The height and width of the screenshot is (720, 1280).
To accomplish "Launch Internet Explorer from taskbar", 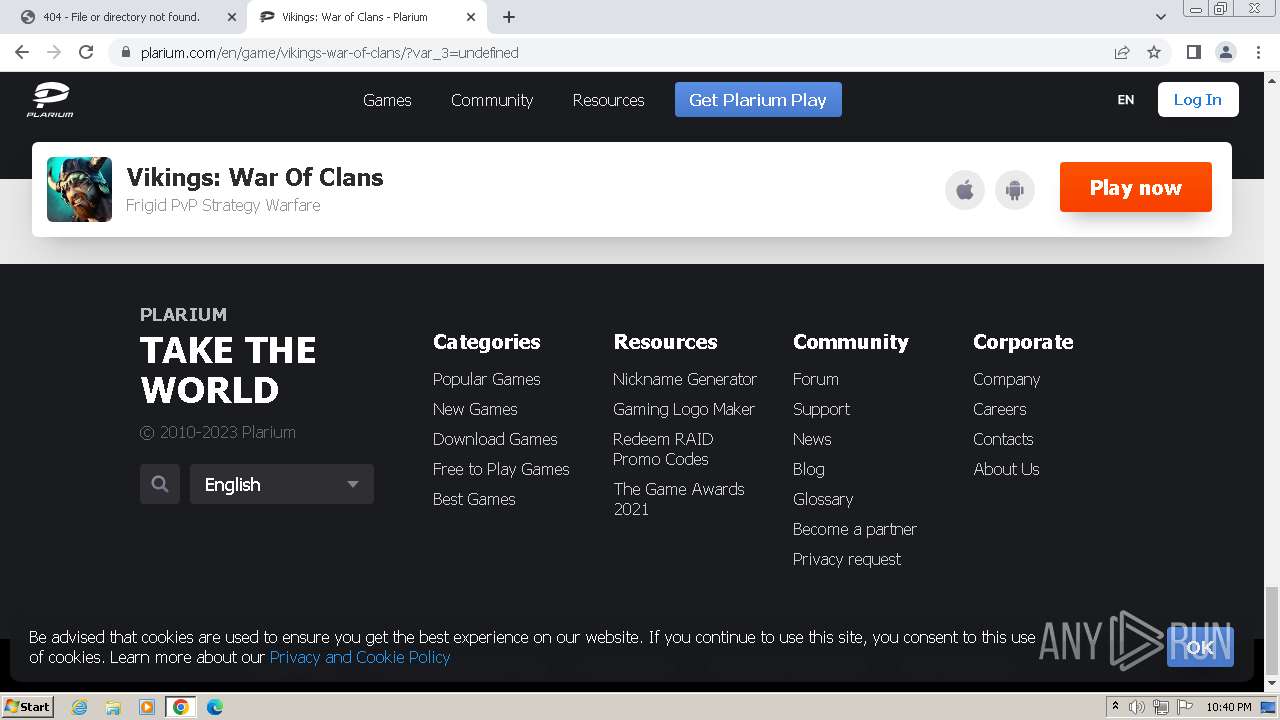I will click(x=79, y=707).
